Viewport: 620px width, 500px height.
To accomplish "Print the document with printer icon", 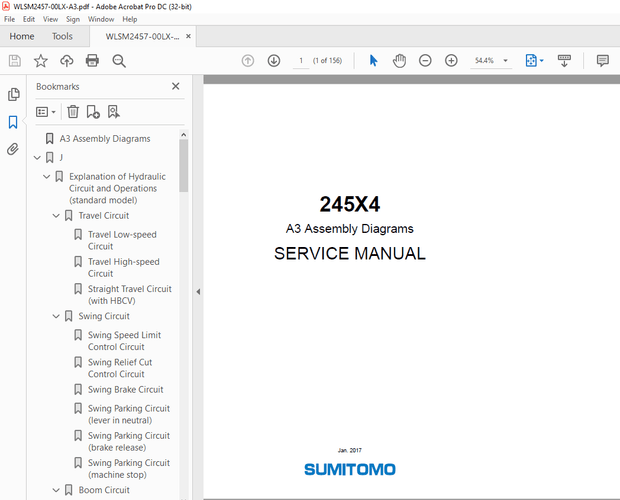I will click(92, 60).
